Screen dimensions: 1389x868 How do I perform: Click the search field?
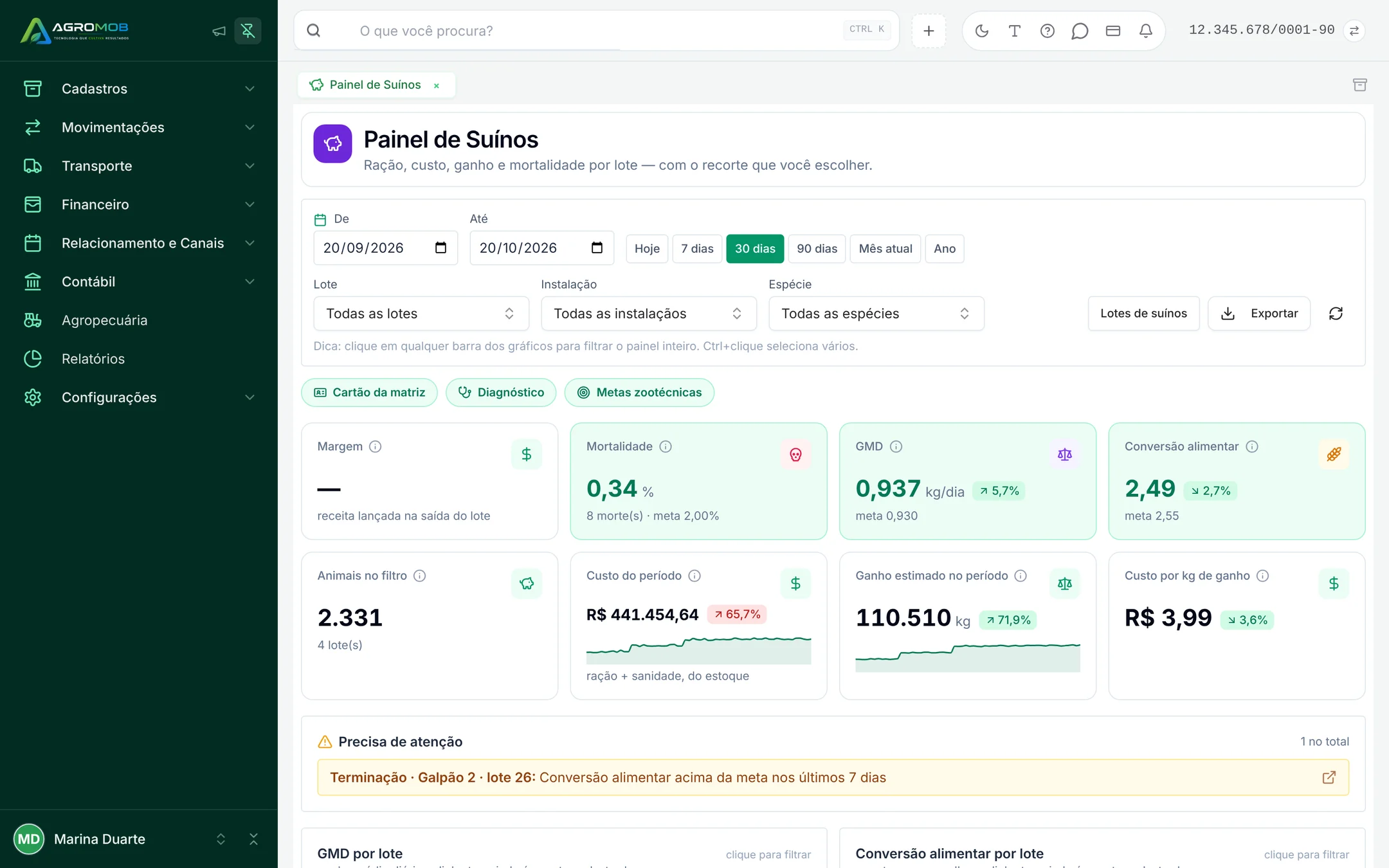point(596,31)
